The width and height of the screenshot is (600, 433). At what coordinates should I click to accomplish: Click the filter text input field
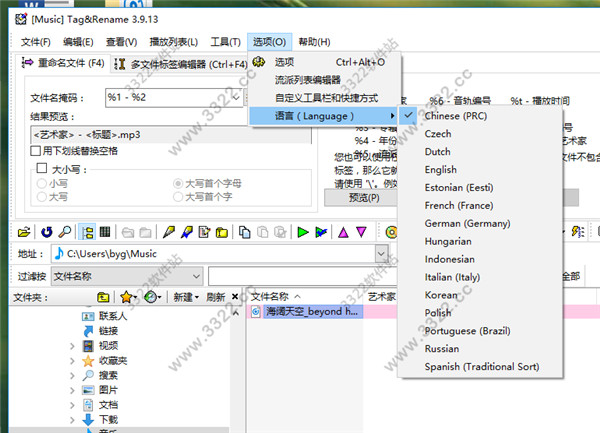(x=302, y=276)
